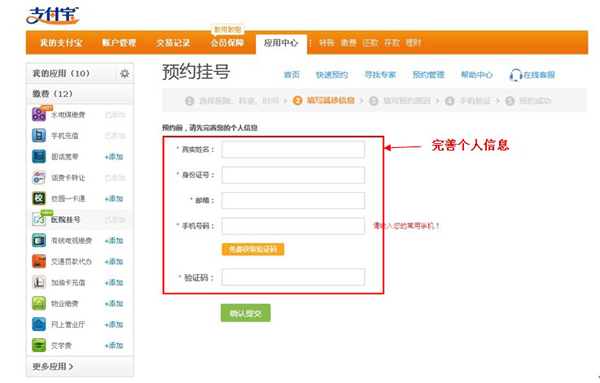Click the 存款 shortcut in the orange bar
The height and width of the screenshot is (383, 600).
[x=391, y=43]
